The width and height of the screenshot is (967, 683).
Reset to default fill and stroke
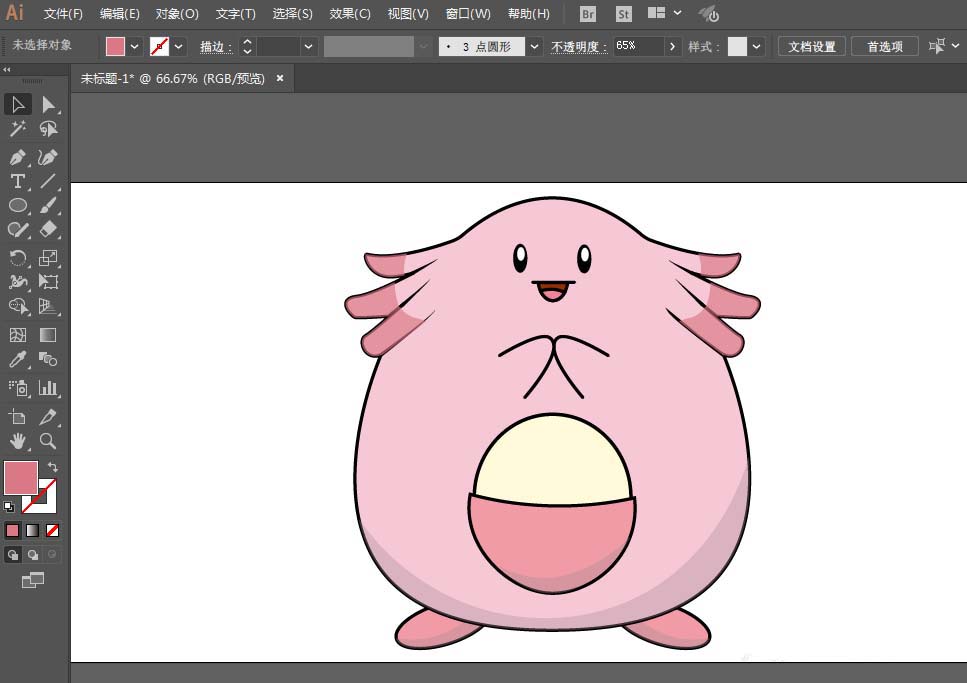click(9, 507)
